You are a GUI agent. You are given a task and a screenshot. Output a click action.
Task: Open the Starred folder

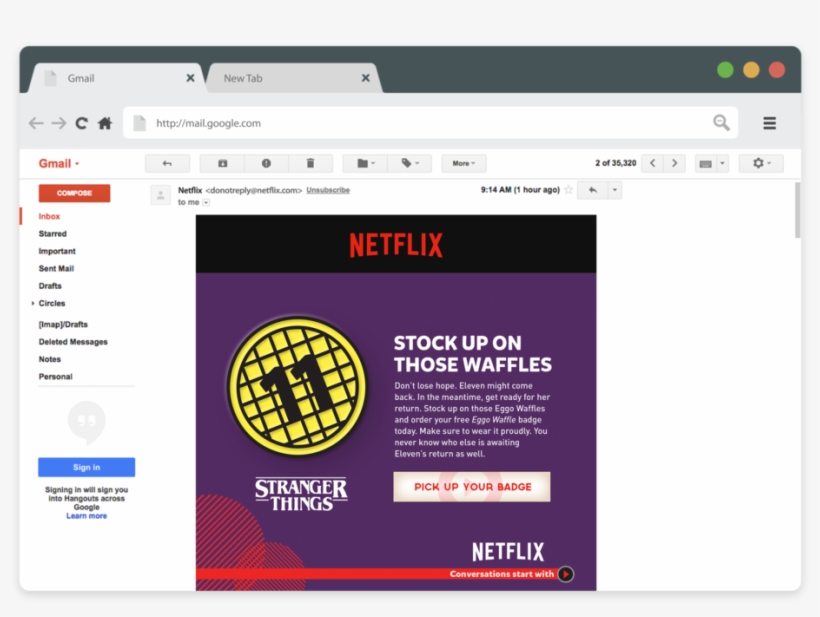click(x=52, y=234)
